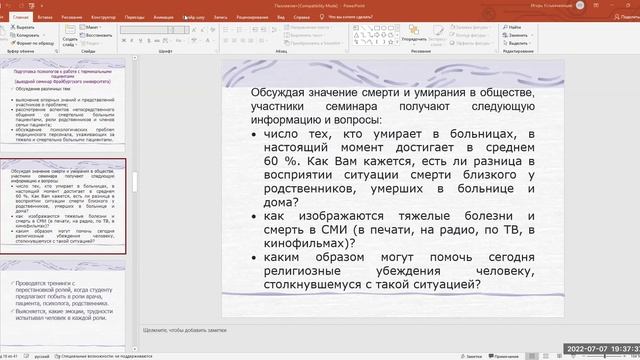Screen dimensions: 640x360
Task: Click the user account avatar
Action: pos(580,5)
